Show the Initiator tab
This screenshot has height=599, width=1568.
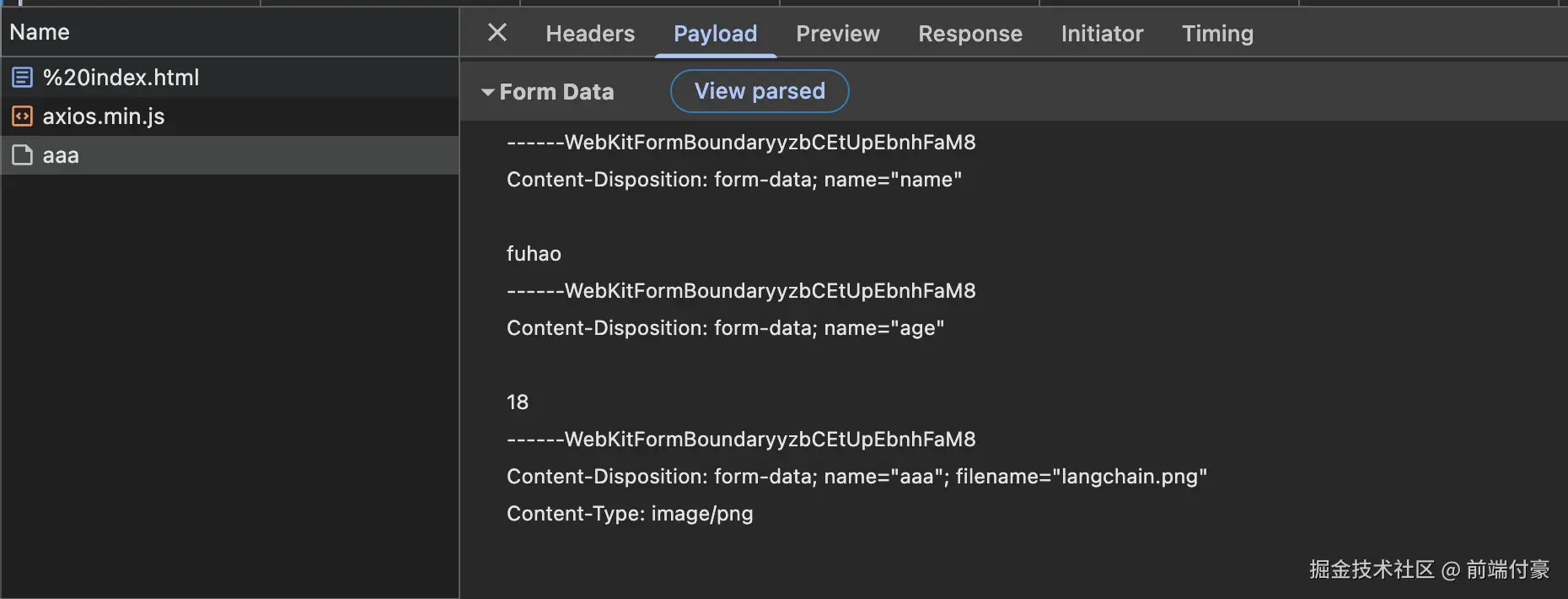tap(1102, 34)
